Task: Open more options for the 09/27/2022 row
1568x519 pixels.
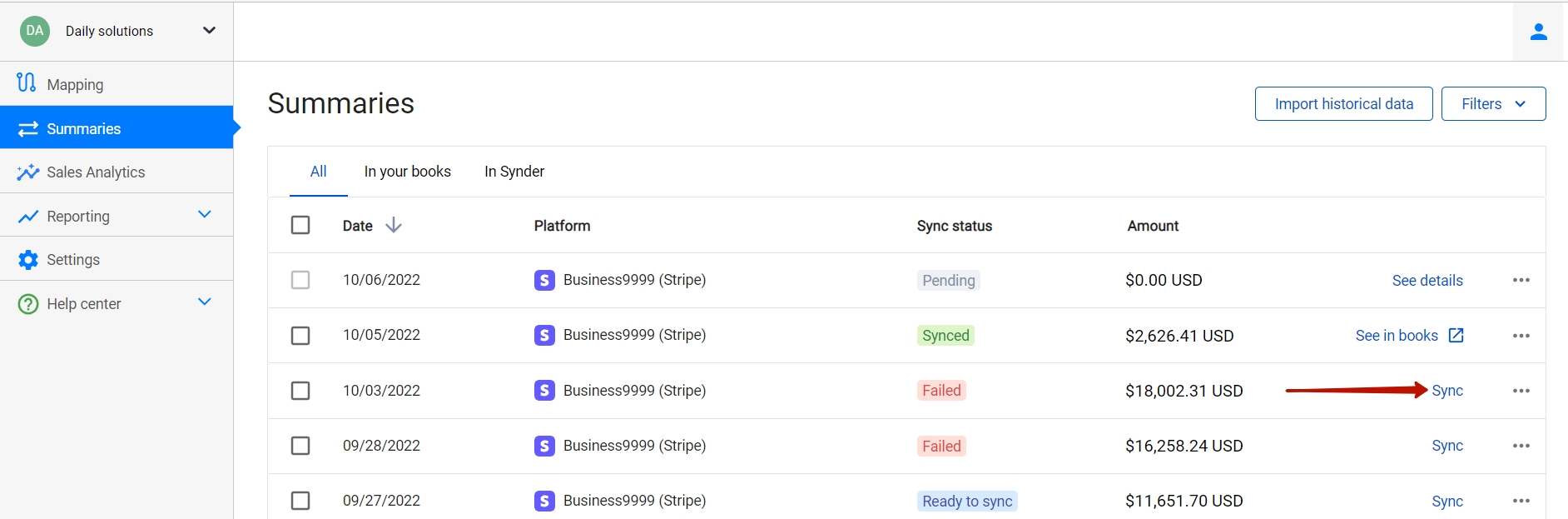Action: [x=1521, y=501]
